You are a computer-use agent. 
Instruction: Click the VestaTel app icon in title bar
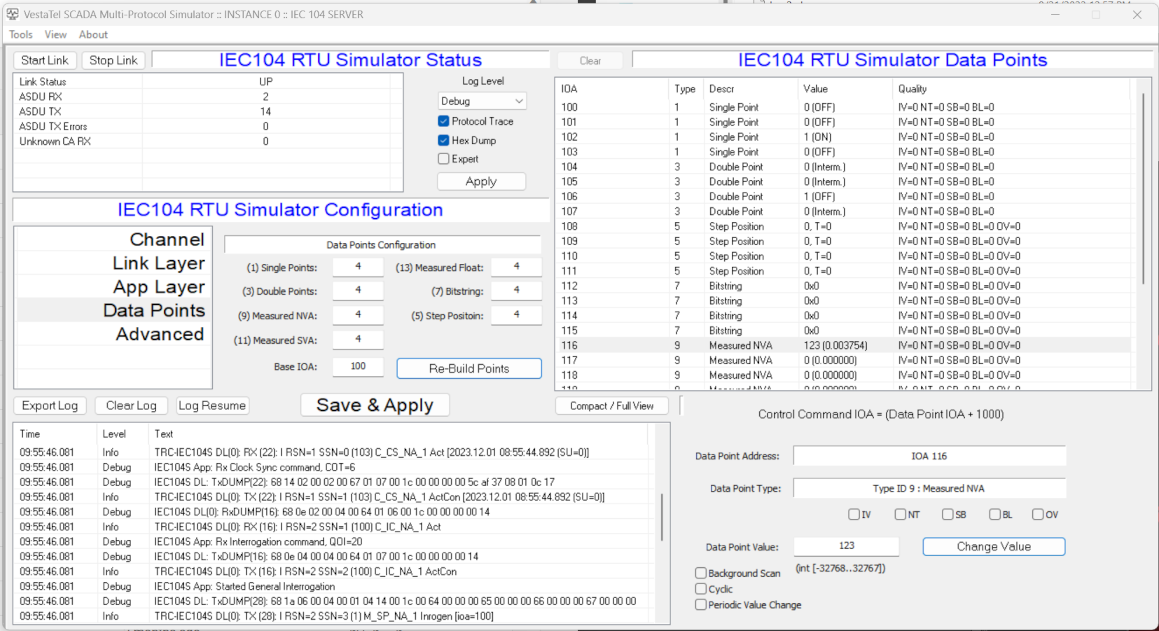click(x=13, y=15)
